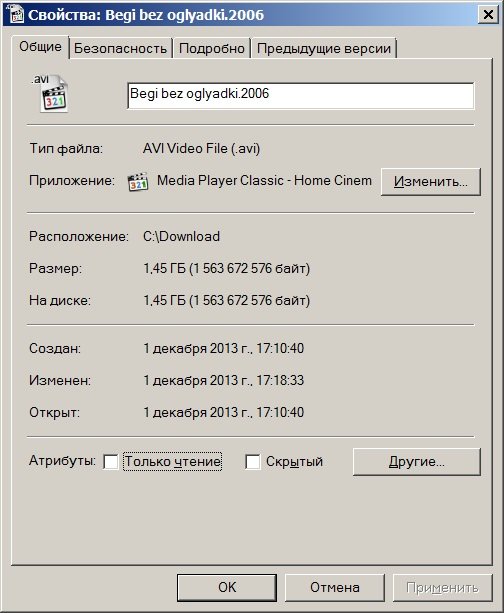504x613 pixels.
Task: Confirm with the OK button
Action: click(x=227, y=587)
